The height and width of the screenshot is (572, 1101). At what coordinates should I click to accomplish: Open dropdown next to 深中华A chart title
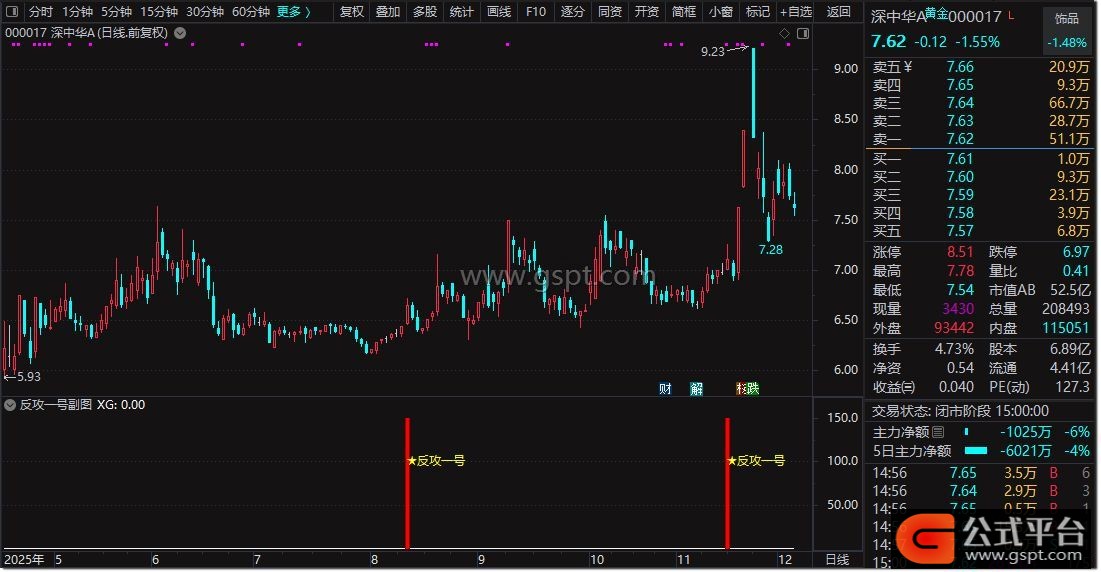(179, 32)
